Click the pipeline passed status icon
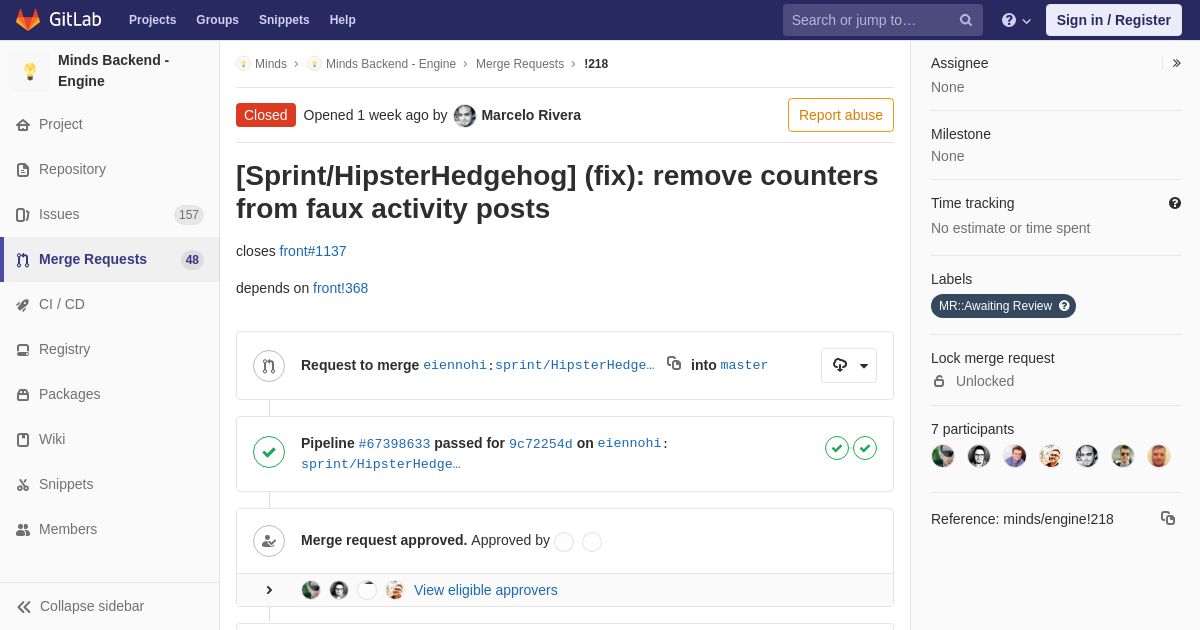The width and height of the screenshot is (1200, 630). 269,452
